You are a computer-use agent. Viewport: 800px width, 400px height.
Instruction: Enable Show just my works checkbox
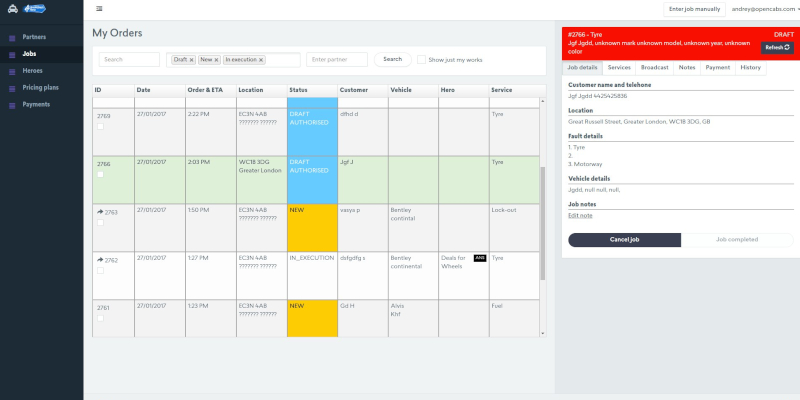click(x=421, y=60)
